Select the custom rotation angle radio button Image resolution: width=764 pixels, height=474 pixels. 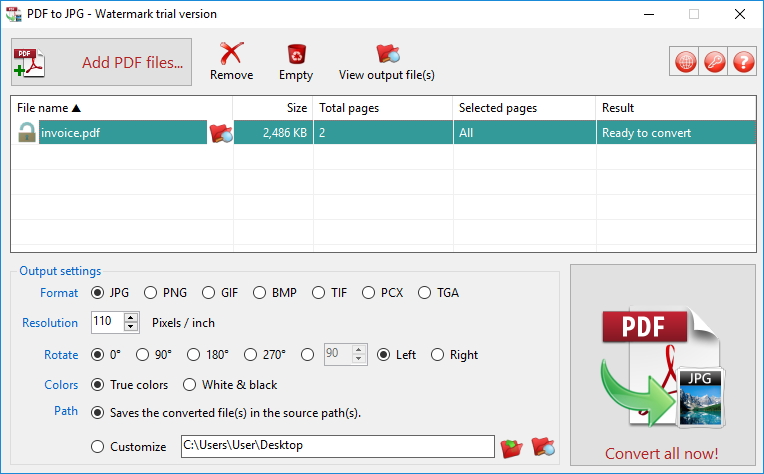click(307, 355)
